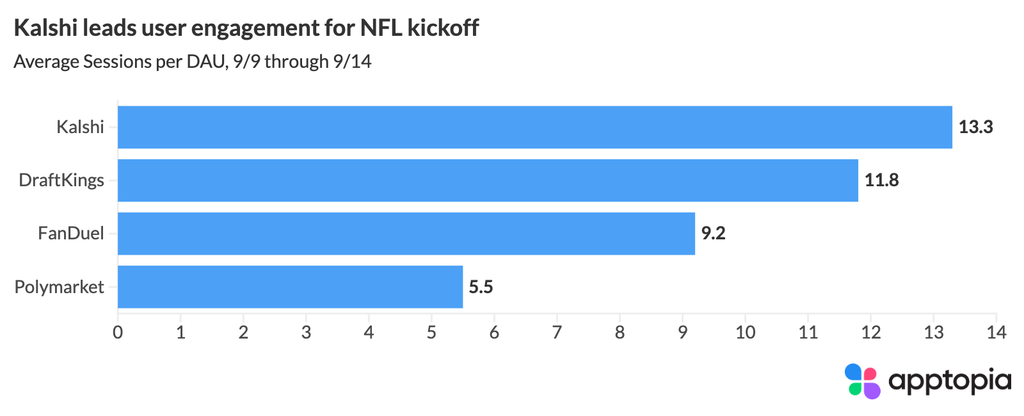Click the 7 tick on the x-axis
Image resolution: width=1024 pixels, height=416 pixels.
click(x=557, y=332)
